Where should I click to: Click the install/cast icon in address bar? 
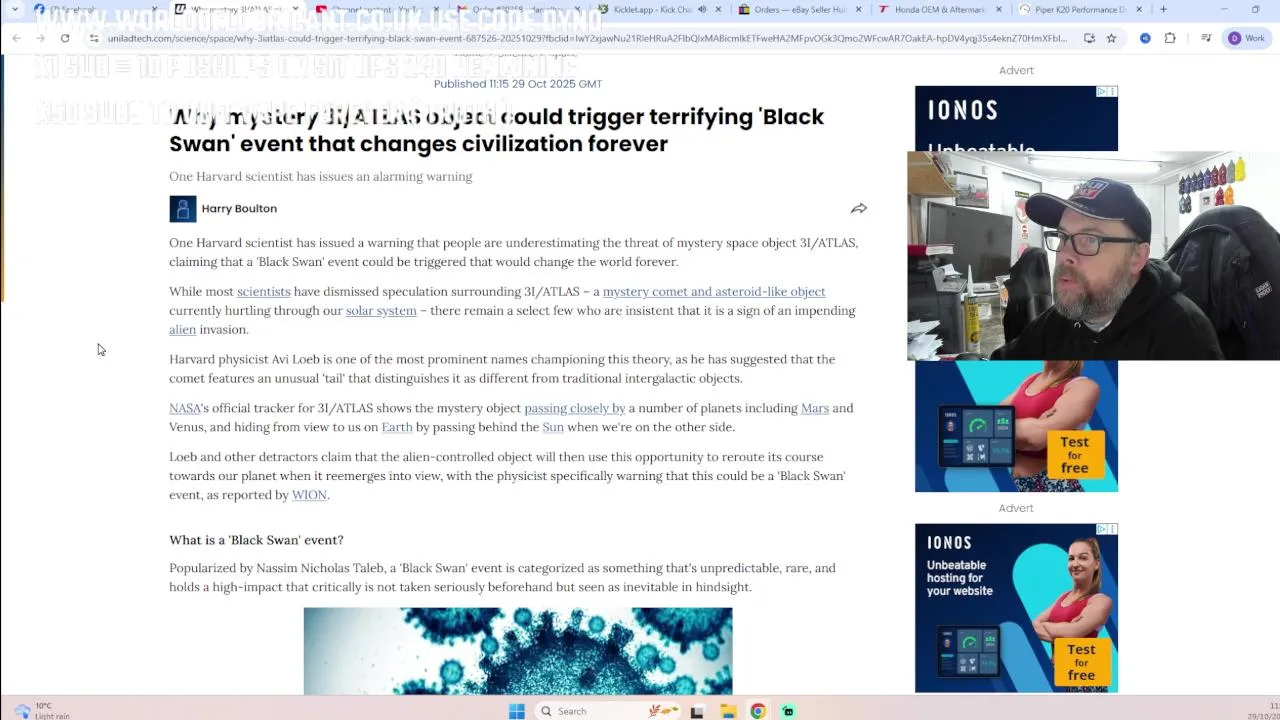click(x=1089, y=38)
